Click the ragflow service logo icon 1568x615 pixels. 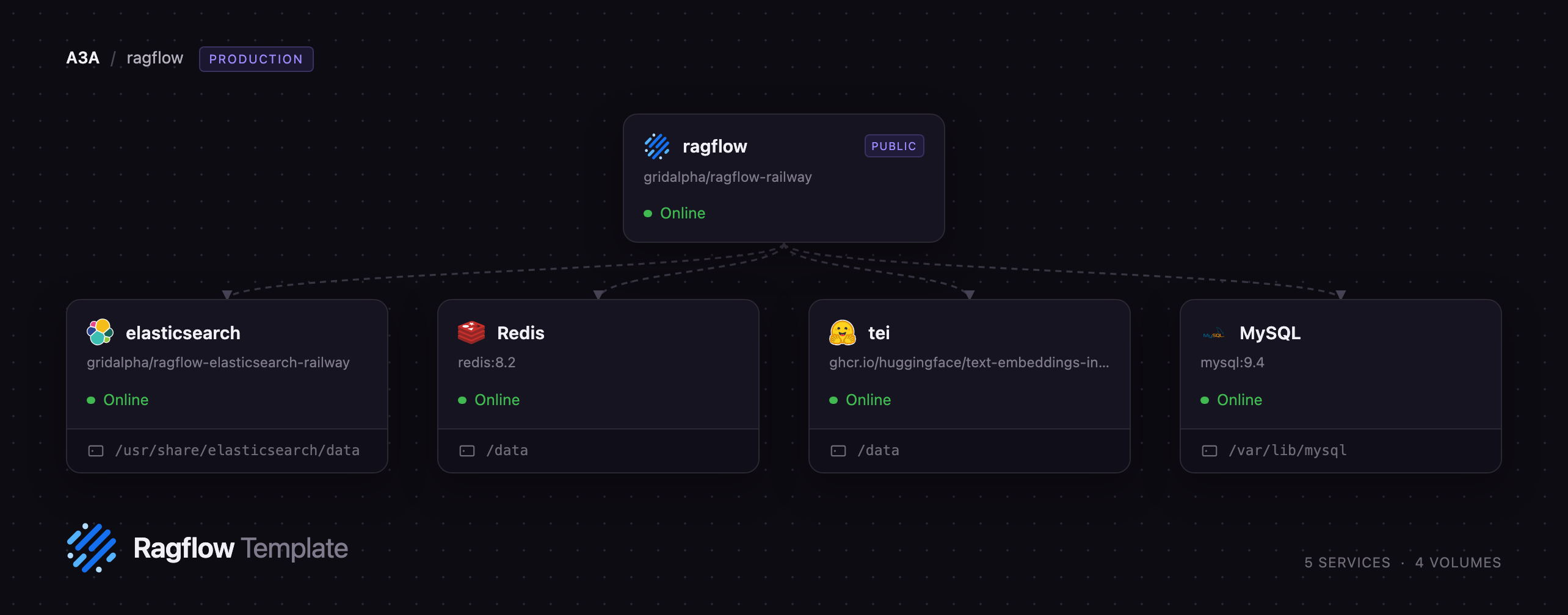coord(657,146)
